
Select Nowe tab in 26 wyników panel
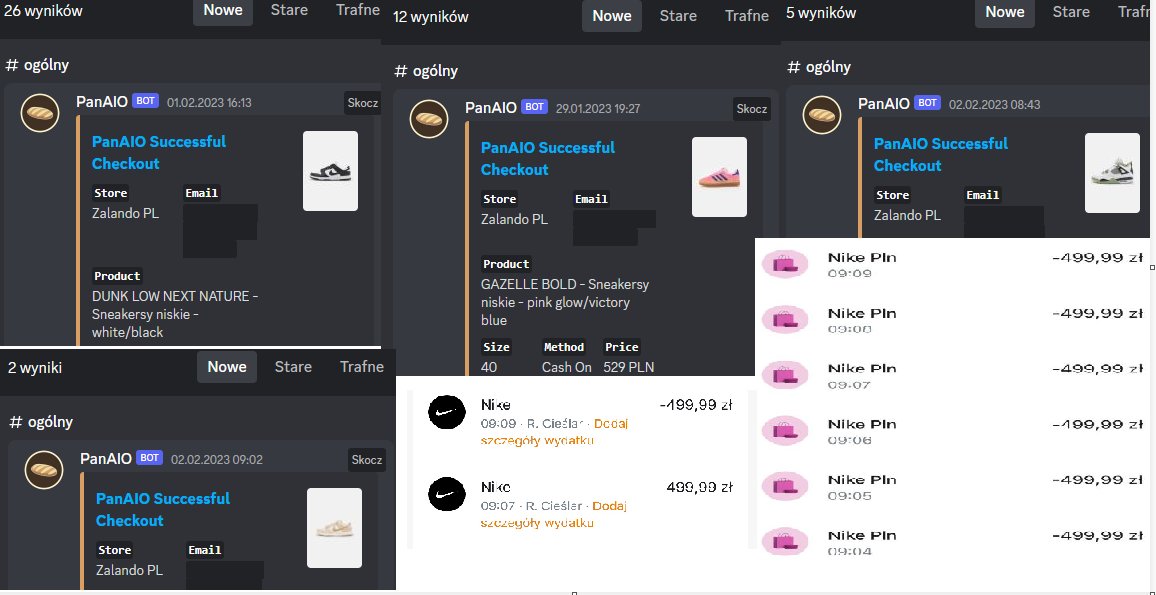tap(223, 10)
